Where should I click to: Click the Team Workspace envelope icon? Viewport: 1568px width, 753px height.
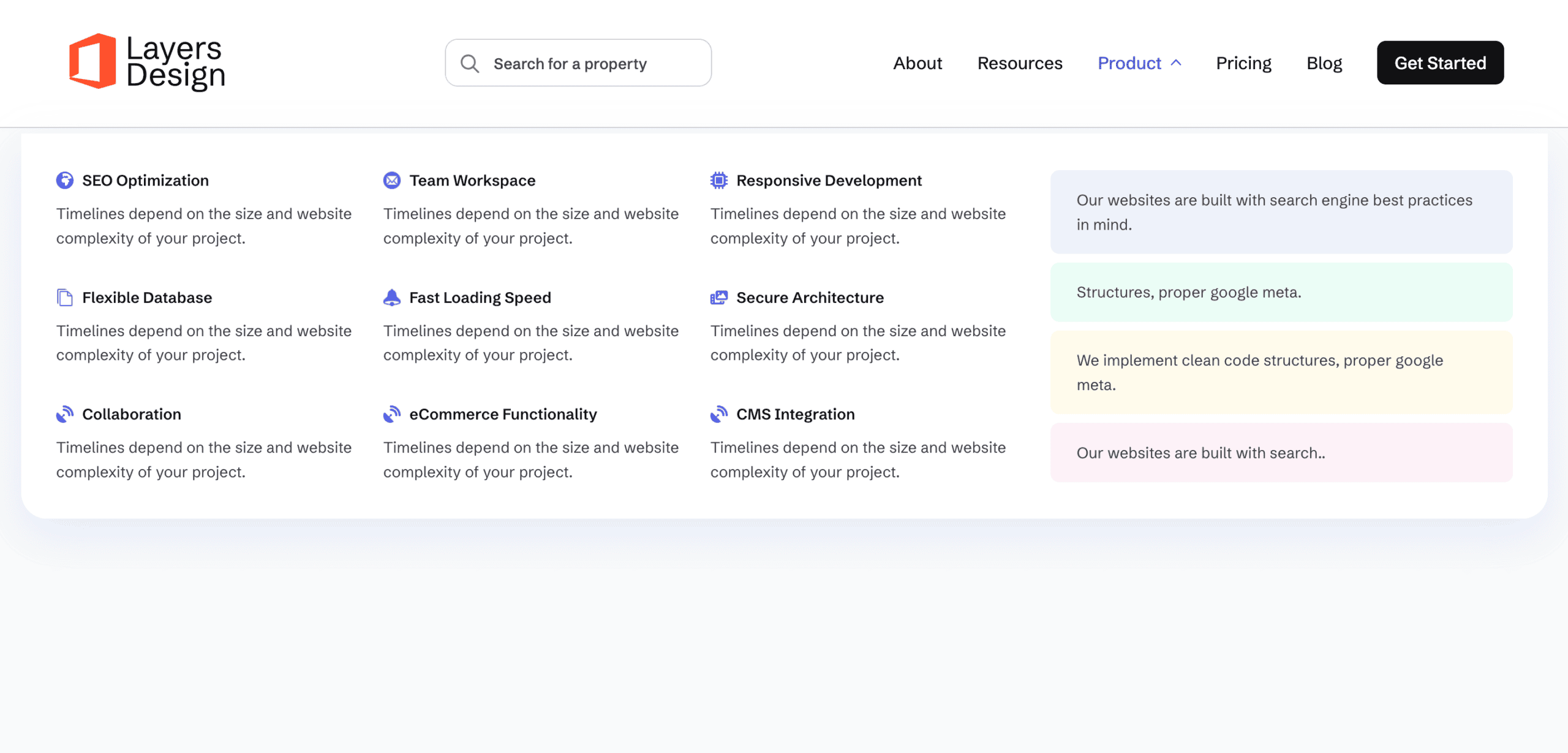point(392,181)
